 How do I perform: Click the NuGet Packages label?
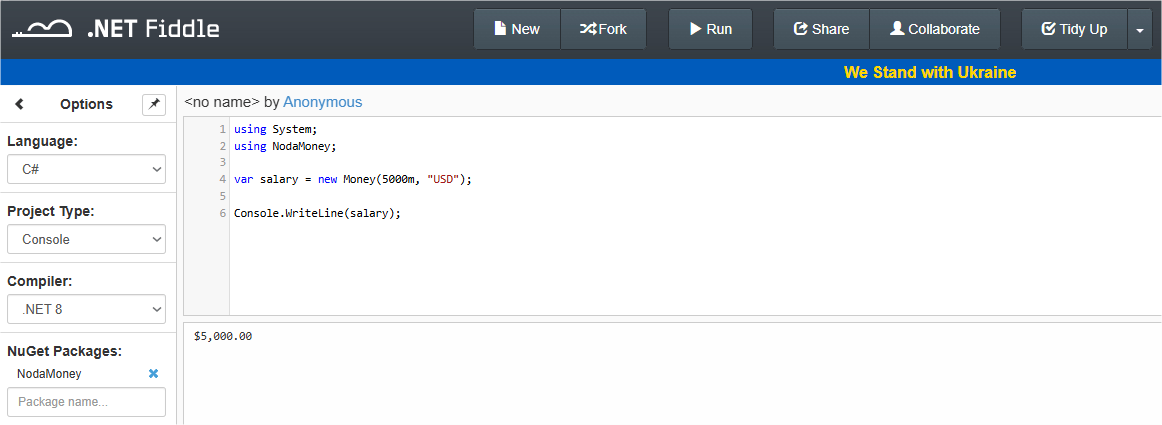coord(64,351)
